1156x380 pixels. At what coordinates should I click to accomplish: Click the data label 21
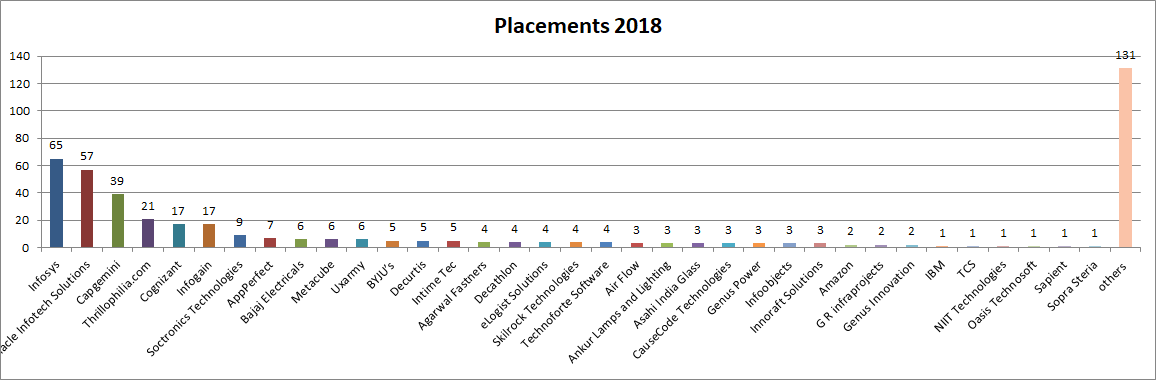(148, 206)
